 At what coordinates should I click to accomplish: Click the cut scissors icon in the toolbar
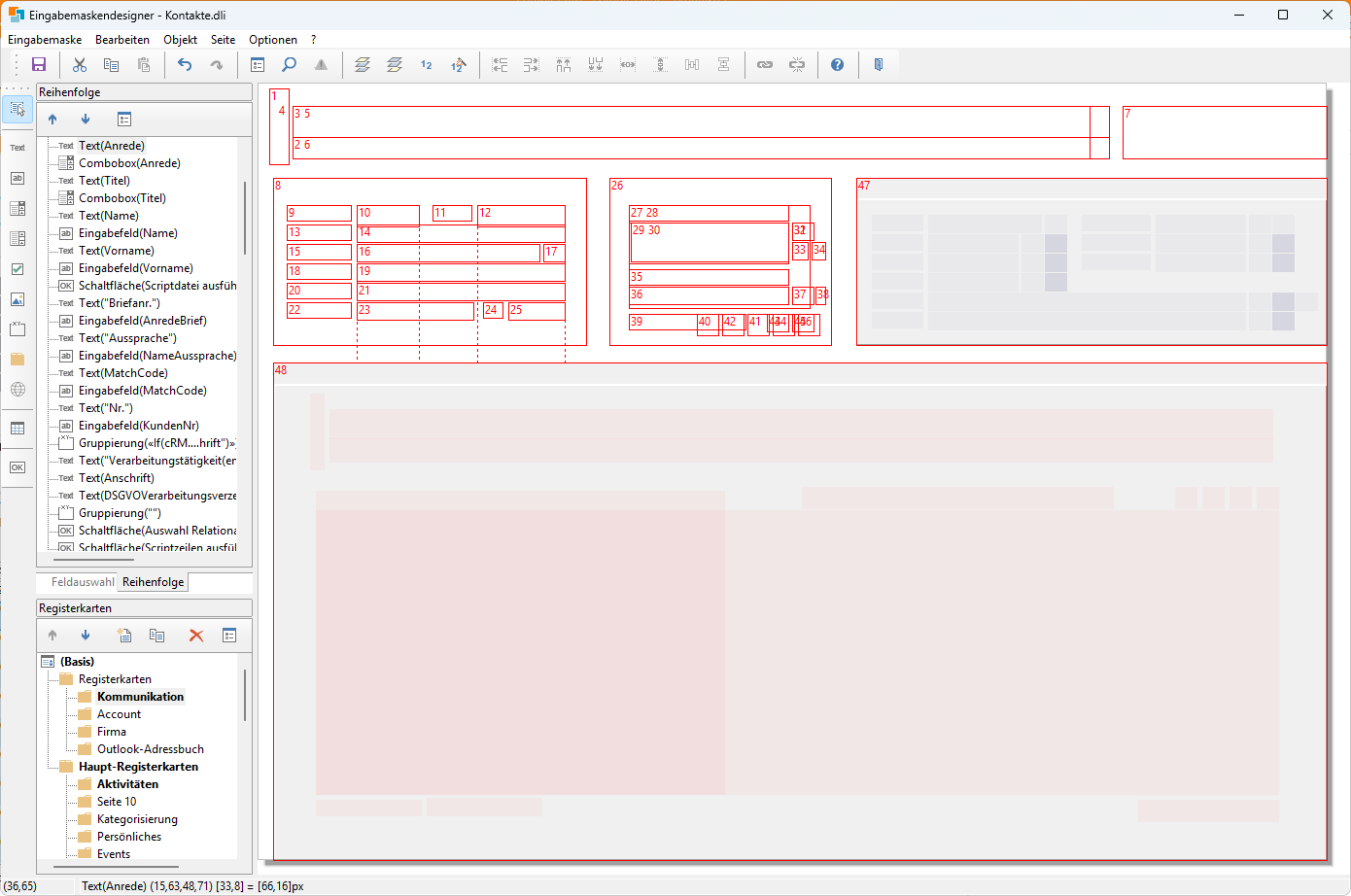[x=80, y=65]
